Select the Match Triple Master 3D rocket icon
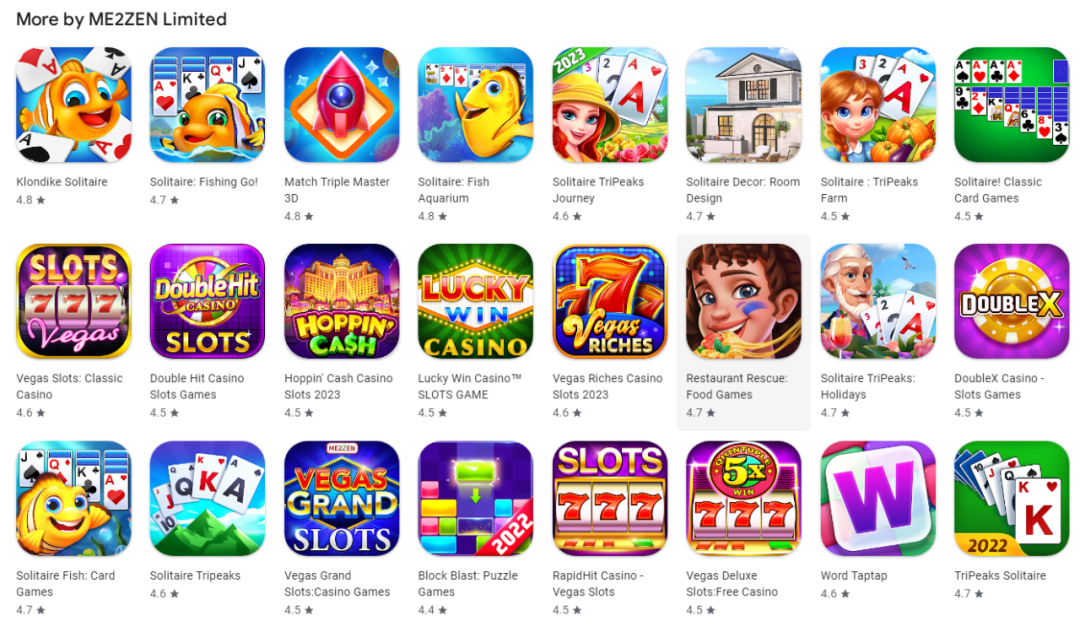Viewport: 1080px width, 632px height. tap(342, 105)
